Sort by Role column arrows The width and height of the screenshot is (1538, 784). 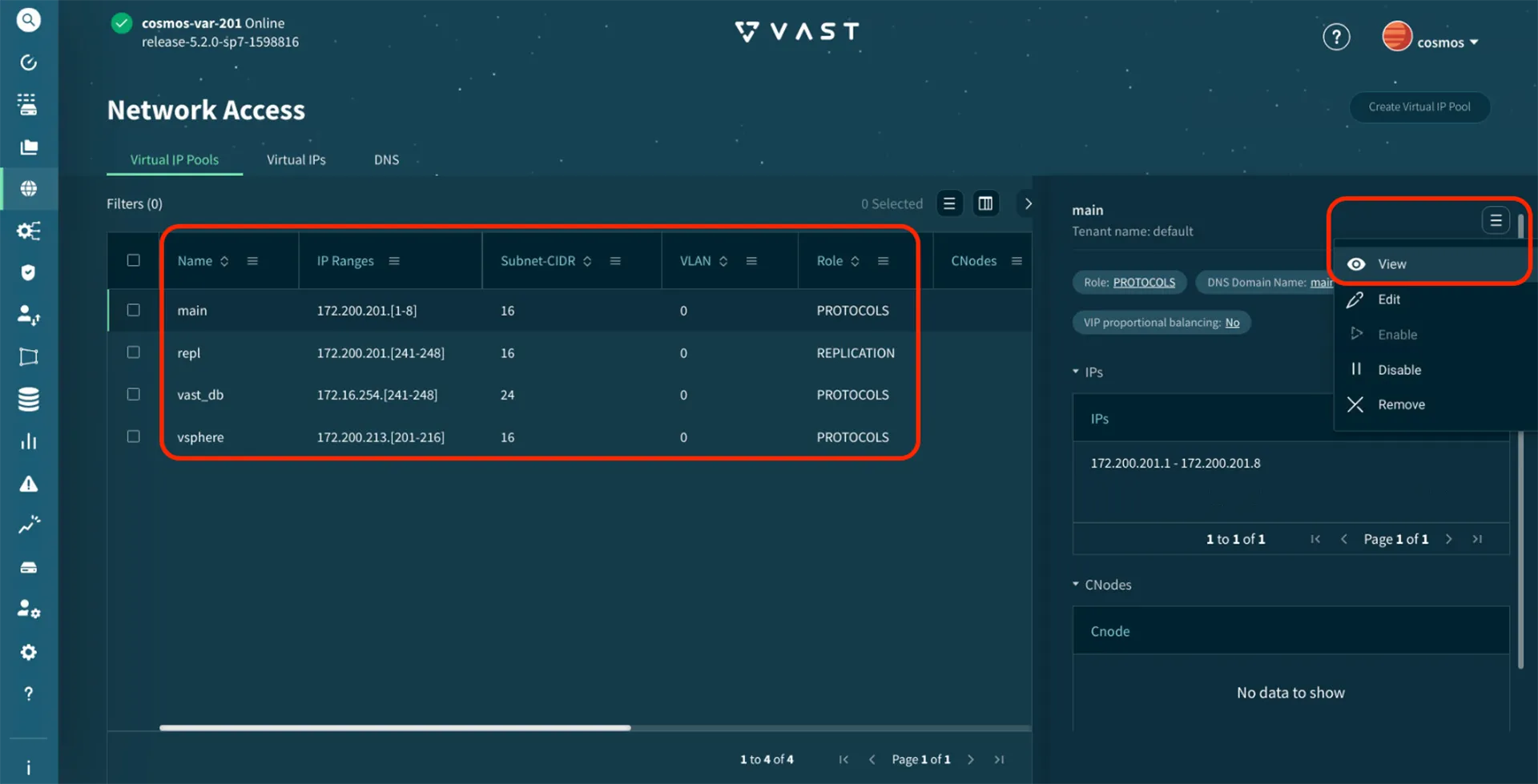[855, 261]
